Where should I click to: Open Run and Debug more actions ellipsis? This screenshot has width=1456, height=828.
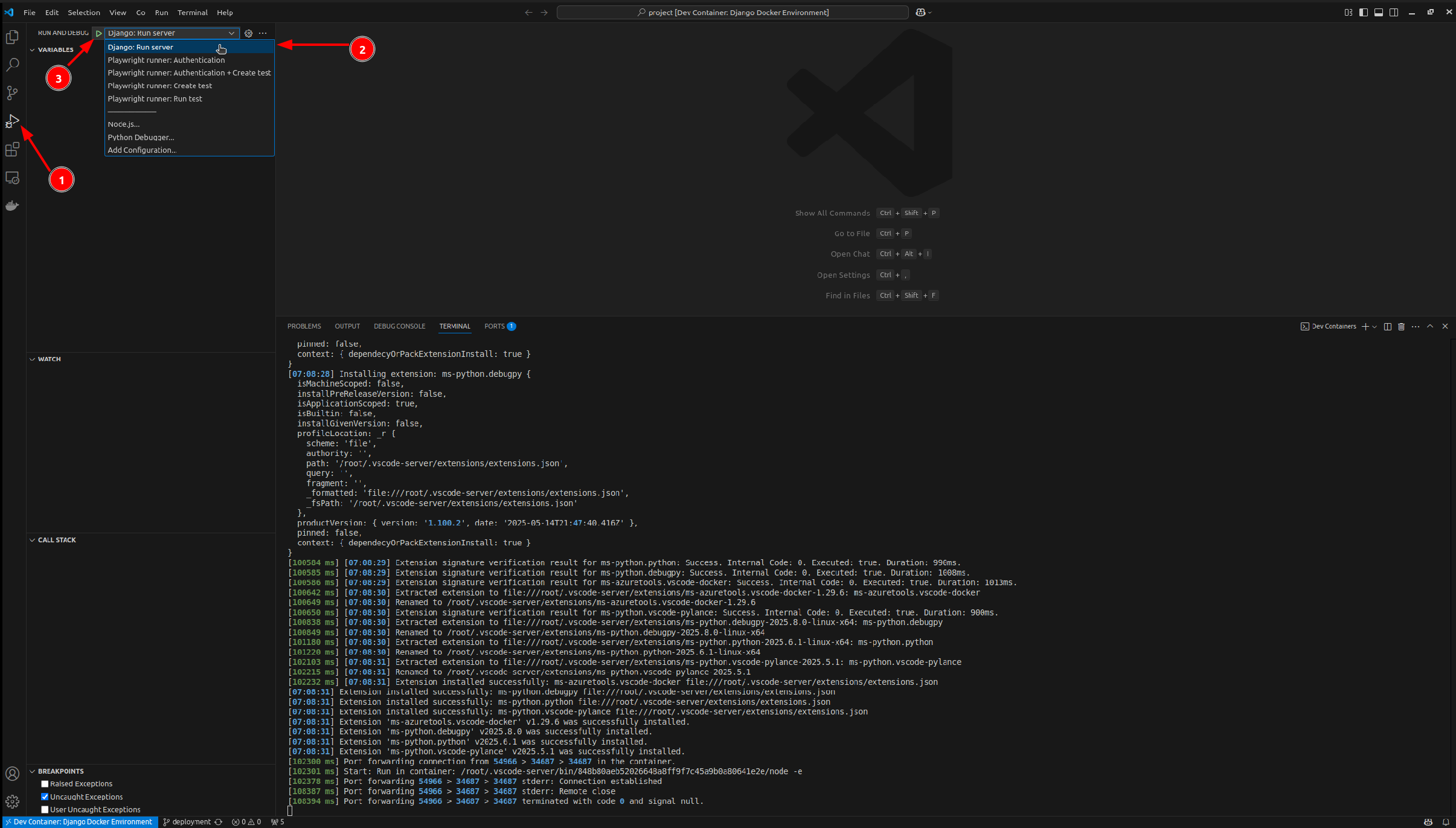pyautogui.click(x=263, y=33)
